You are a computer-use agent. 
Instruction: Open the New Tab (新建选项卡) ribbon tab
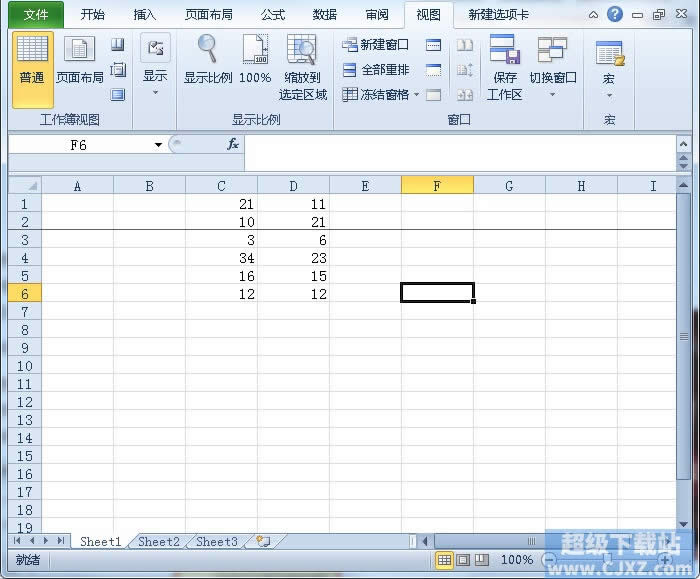tap(499, 15)
